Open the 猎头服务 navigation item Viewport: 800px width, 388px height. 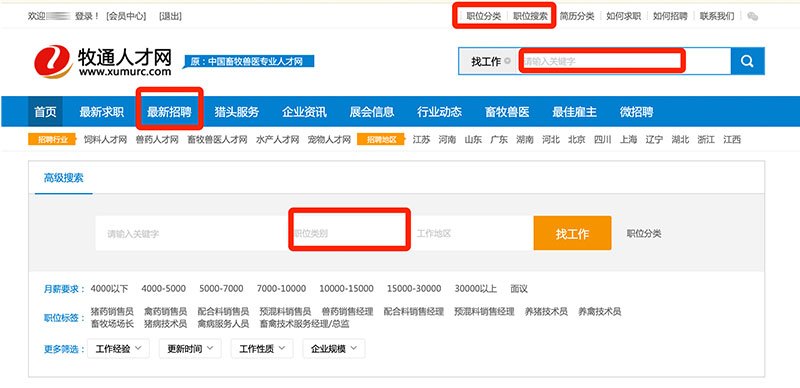pyautogui.click(x=237, y=112)
